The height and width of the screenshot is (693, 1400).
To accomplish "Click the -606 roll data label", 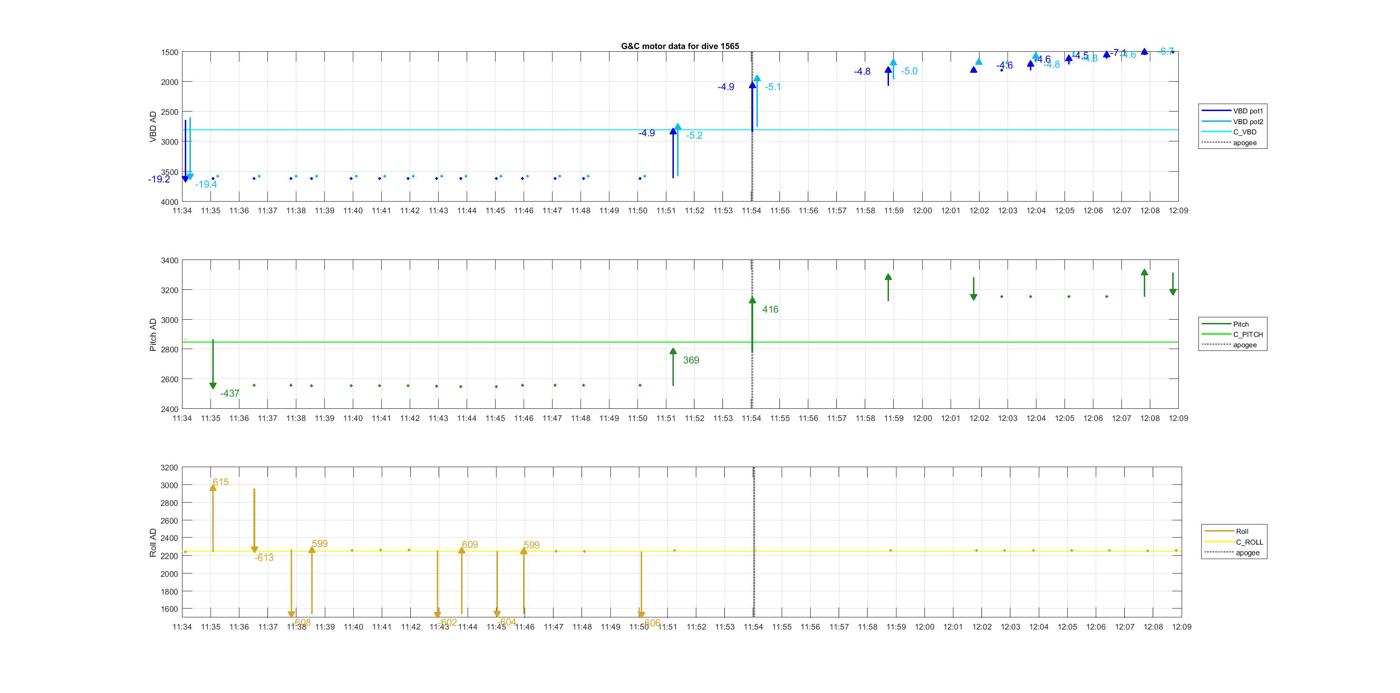I will pyautogui.click(x=651, y=623).
